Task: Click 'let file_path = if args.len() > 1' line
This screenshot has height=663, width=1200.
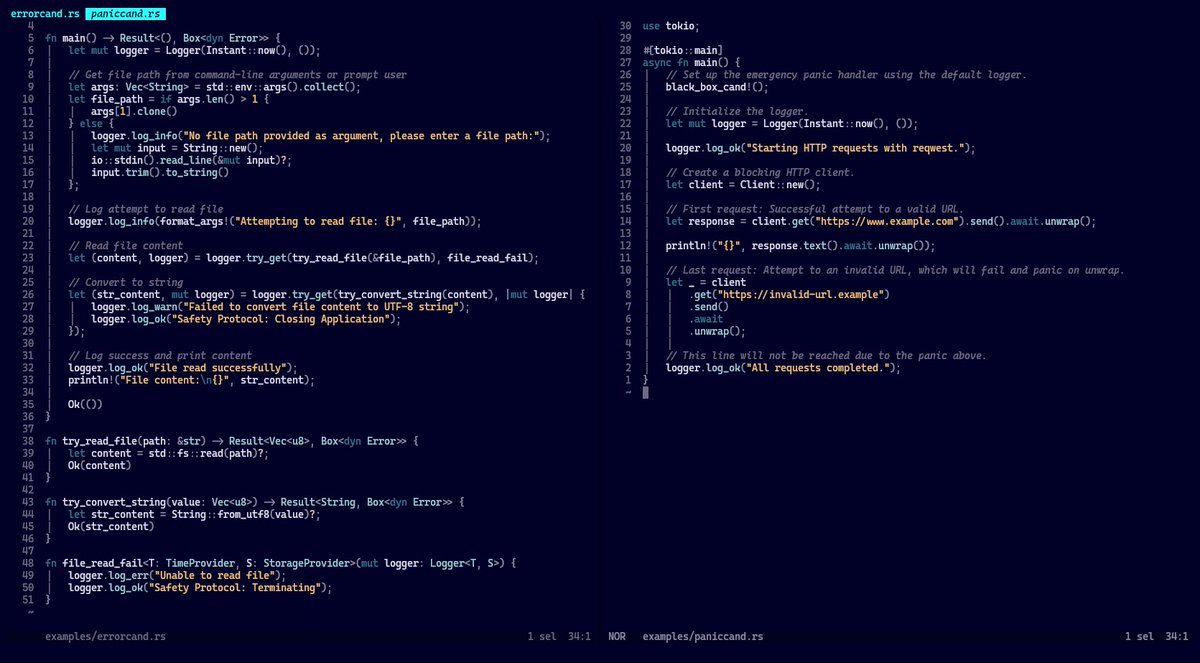Action: click(169, 99)
